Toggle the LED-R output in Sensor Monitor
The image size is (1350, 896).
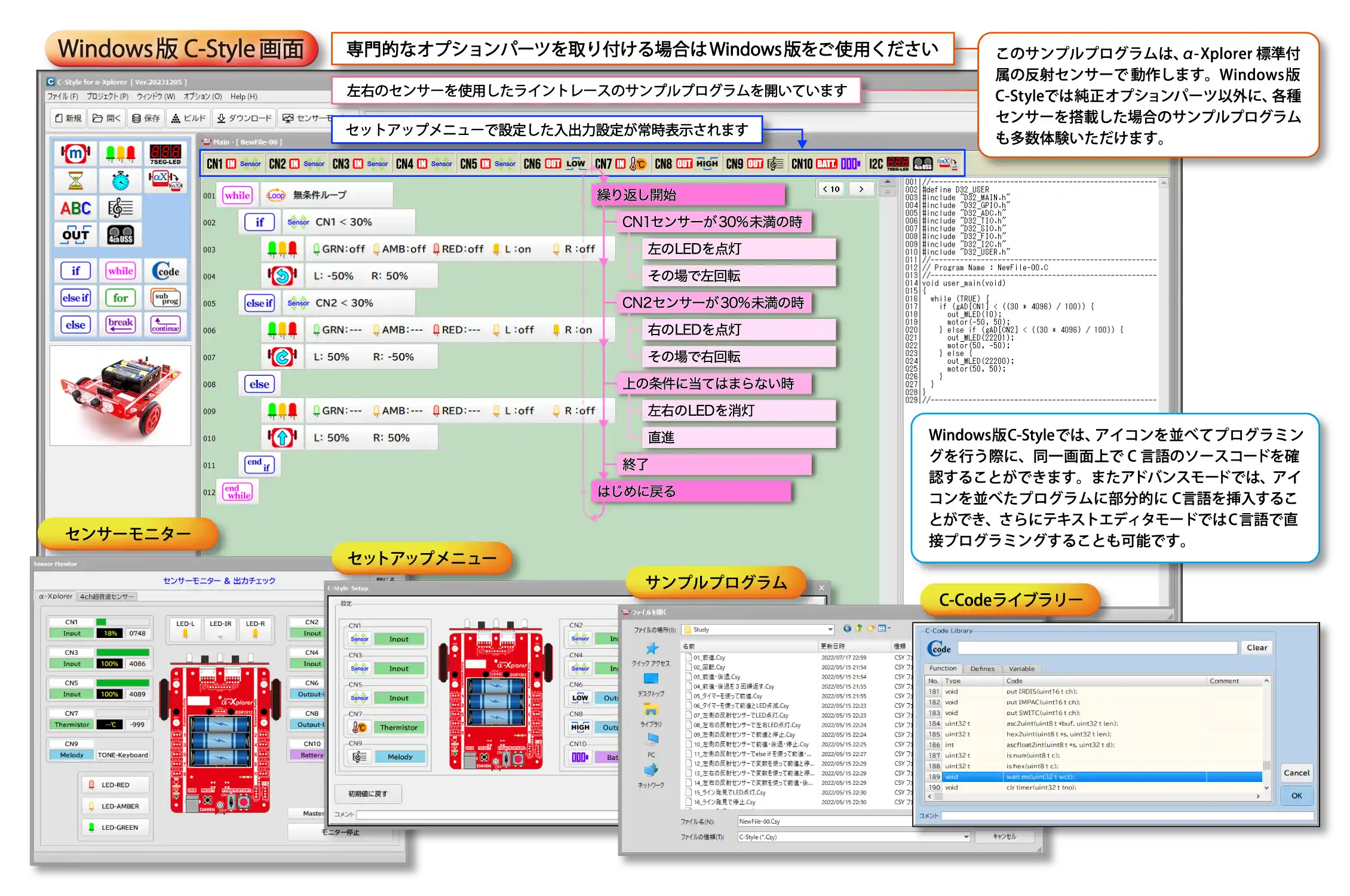tap(255, 630)
